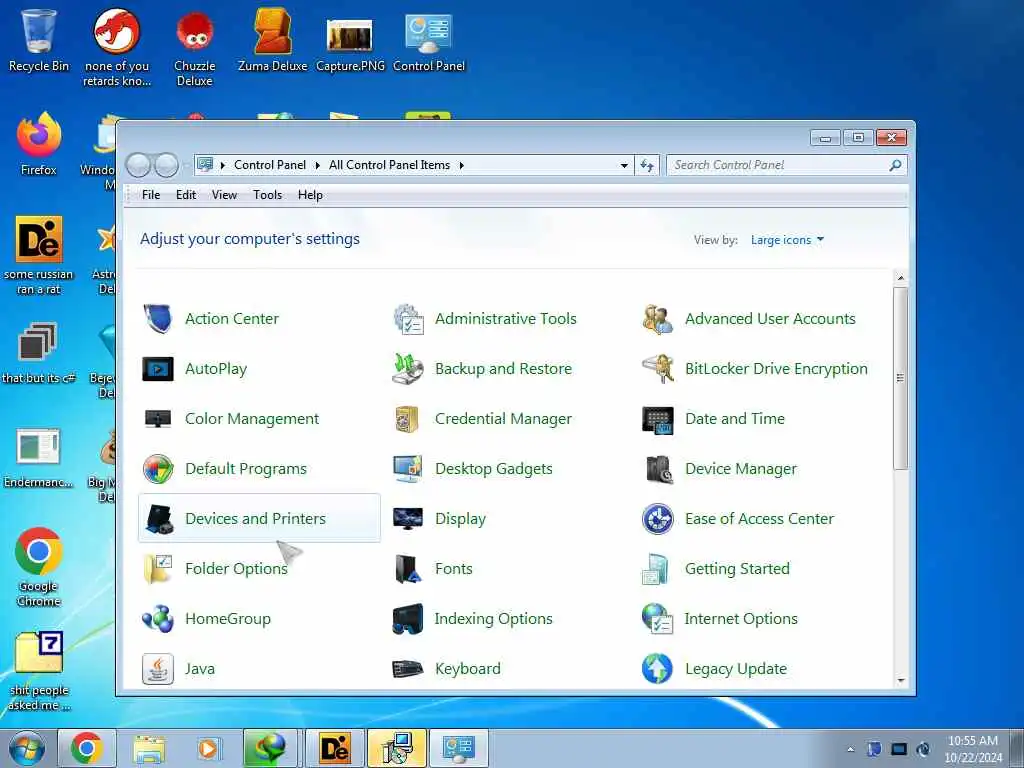Click the Internet Options text link
The width and height of the screenshot is (1024, 768).
(741, 618)
